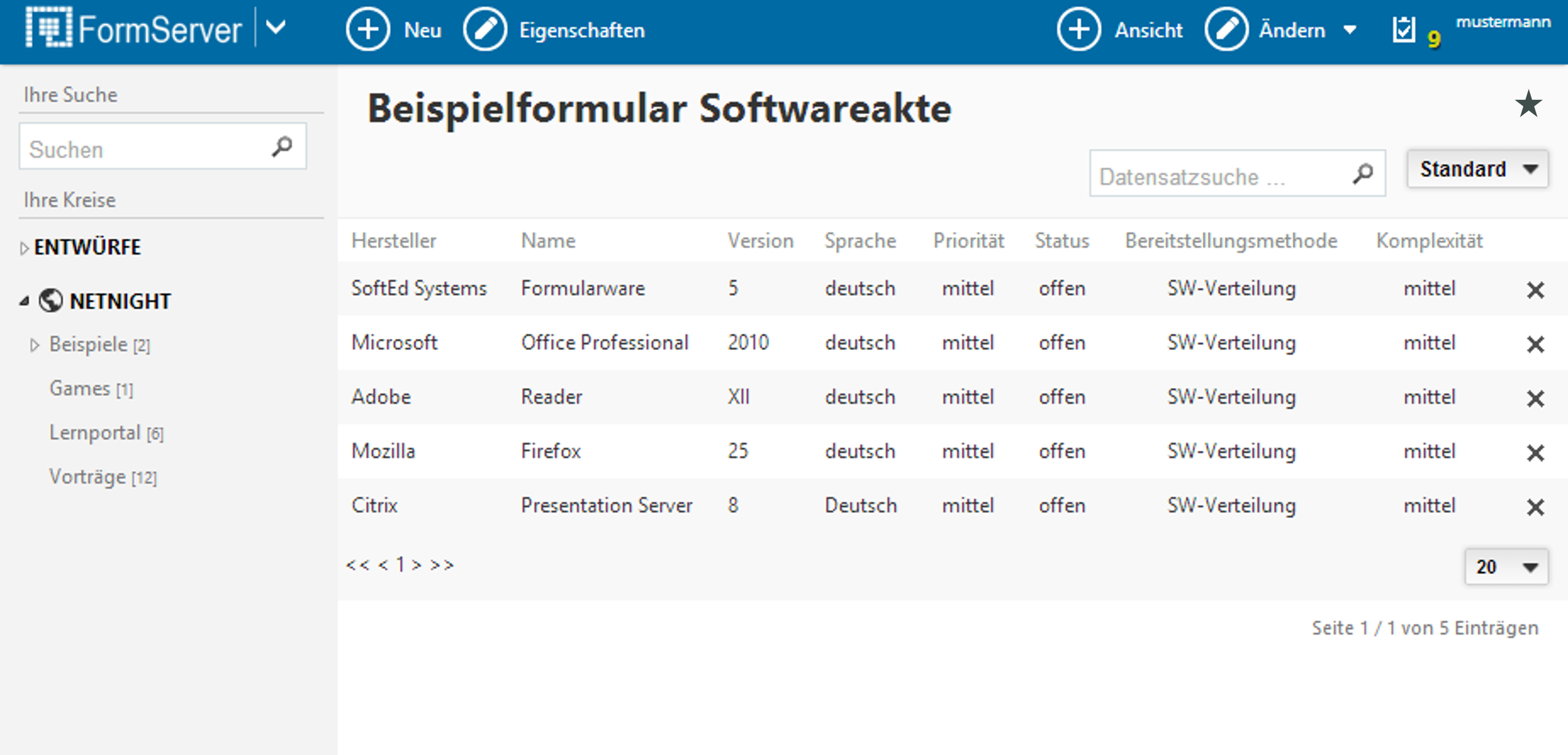1568x755 pixels.
Task: Click the Neu plus circle icon
Action: coord(368,29)
